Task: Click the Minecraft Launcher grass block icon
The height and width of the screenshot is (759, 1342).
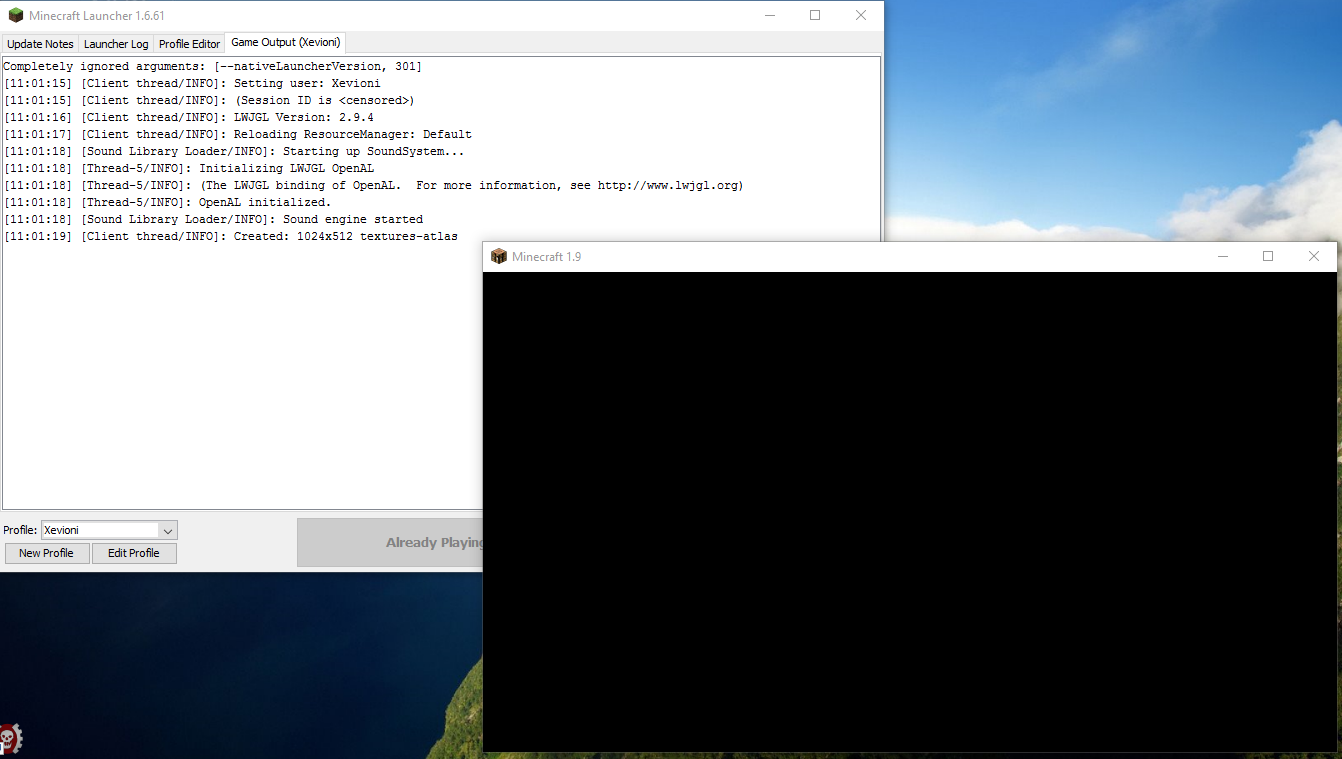Action: [x=16, y=16]
